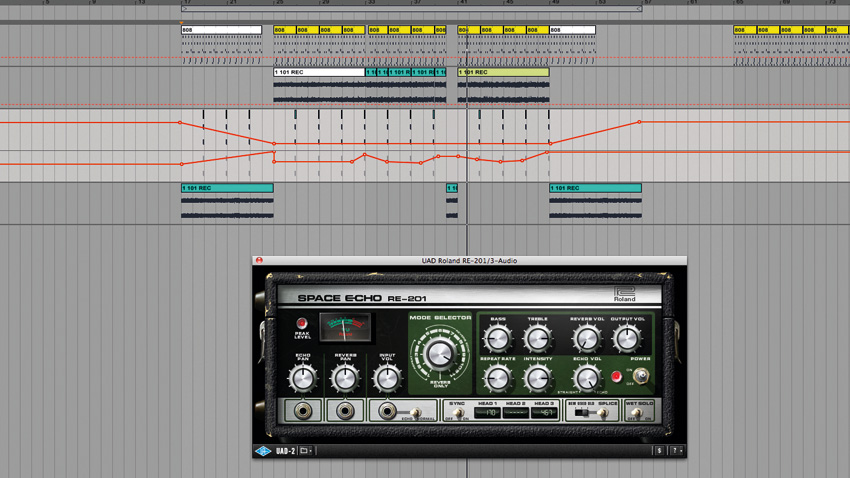Adjust the Echo Pan knob
Viewport: 850px width, 478px height.
click(x=302, y=378)
